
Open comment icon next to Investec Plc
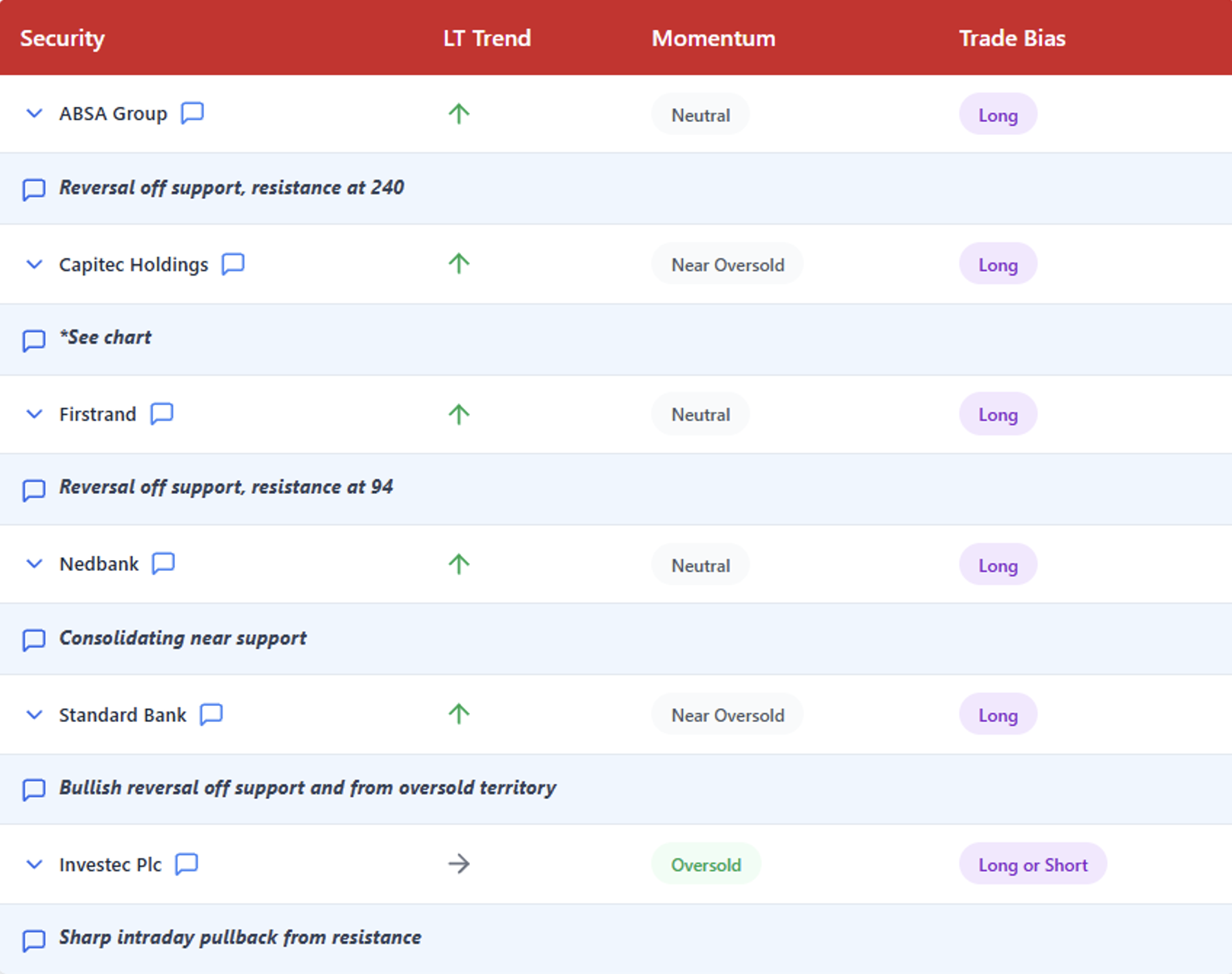[x=187, y=864]
